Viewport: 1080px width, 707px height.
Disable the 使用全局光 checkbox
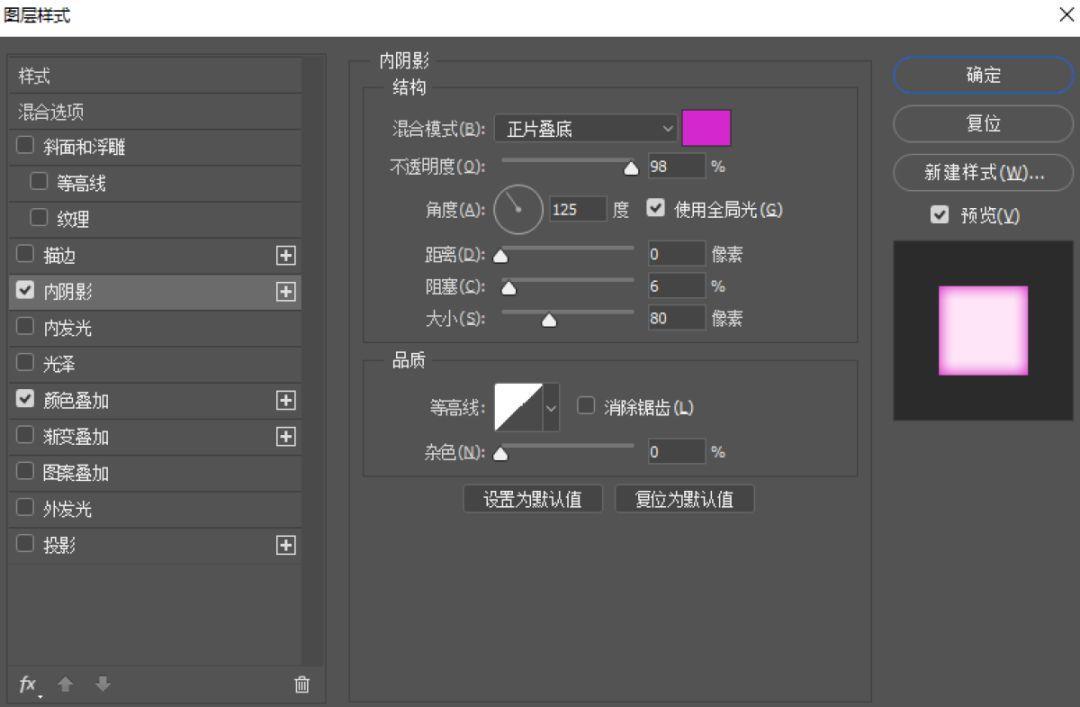655,208
